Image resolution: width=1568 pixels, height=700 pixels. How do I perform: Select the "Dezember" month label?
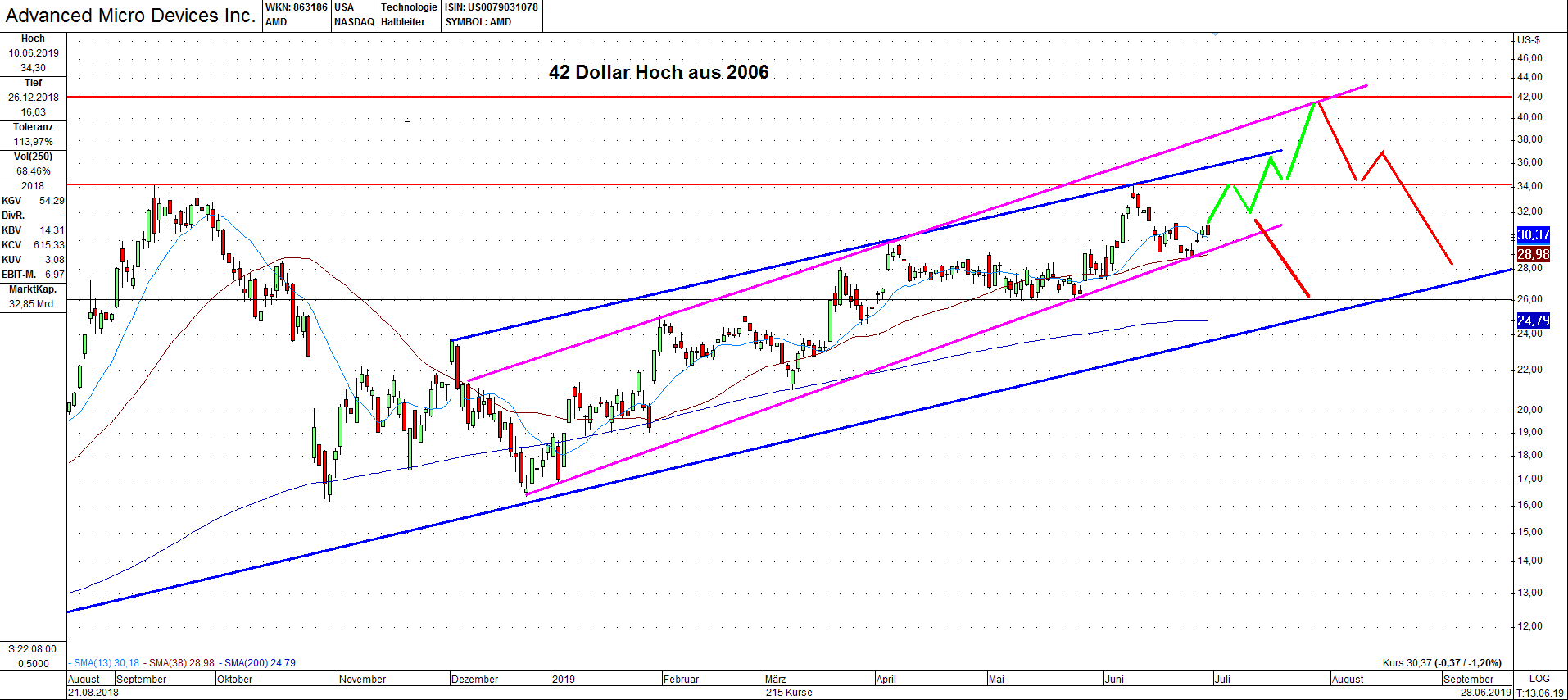[x=475, y=680]
